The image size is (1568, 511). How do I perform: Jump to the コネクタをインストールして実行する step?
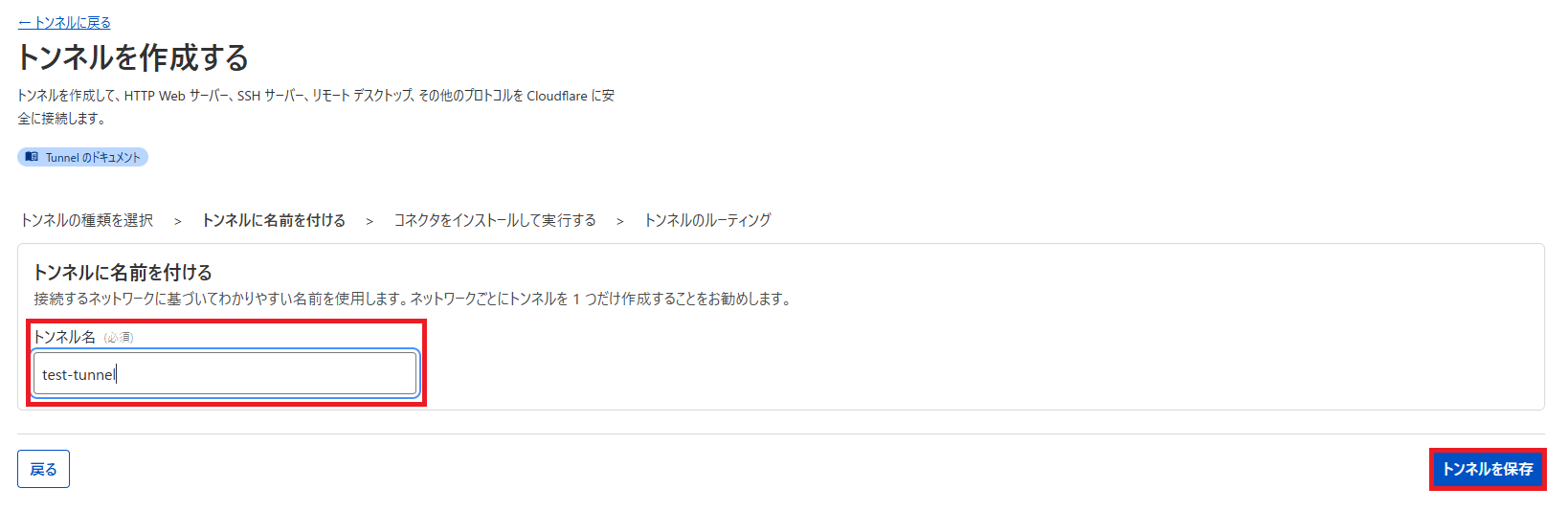coord(494,220)
